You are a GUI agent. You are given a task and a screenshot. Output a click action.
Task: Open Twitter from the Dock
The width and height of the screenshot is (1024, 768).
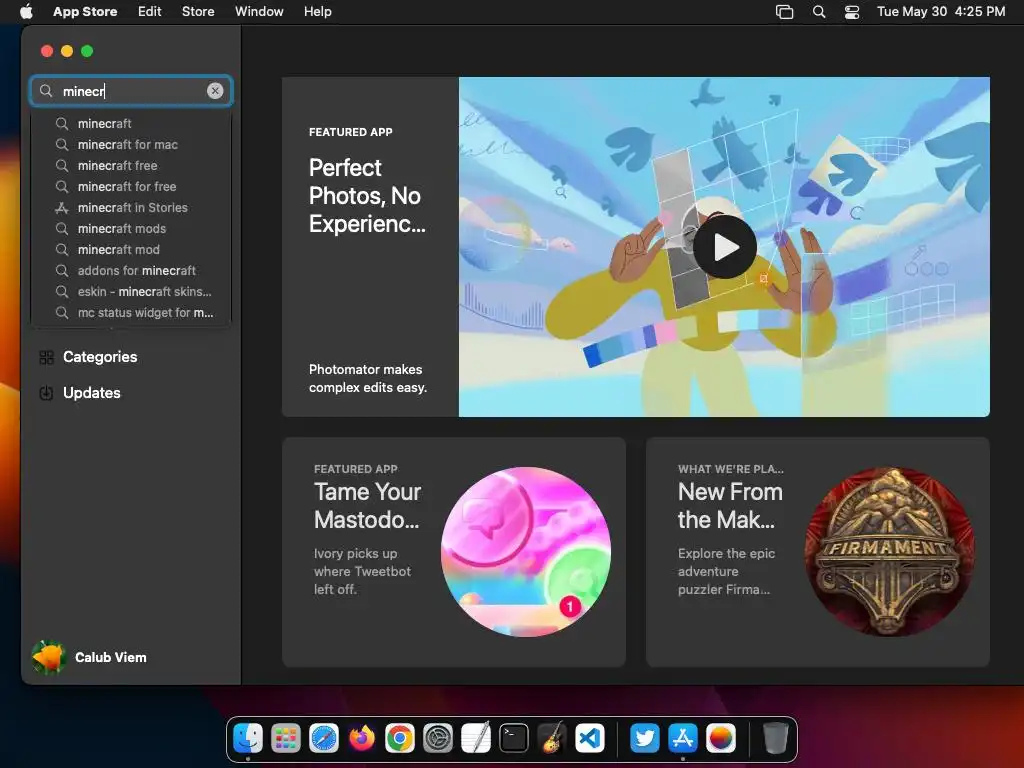point(645,739)
